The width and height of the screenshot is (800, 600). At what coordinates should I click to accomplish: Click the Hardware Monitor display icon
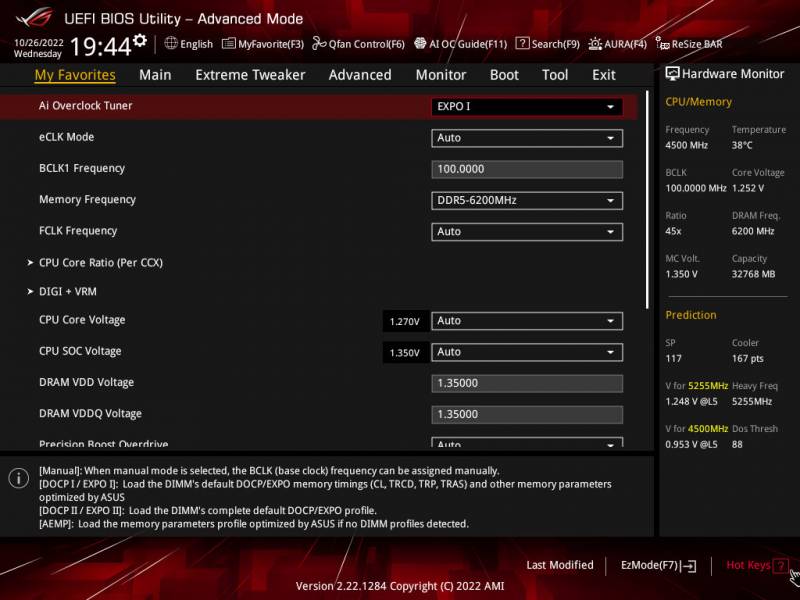672,73
